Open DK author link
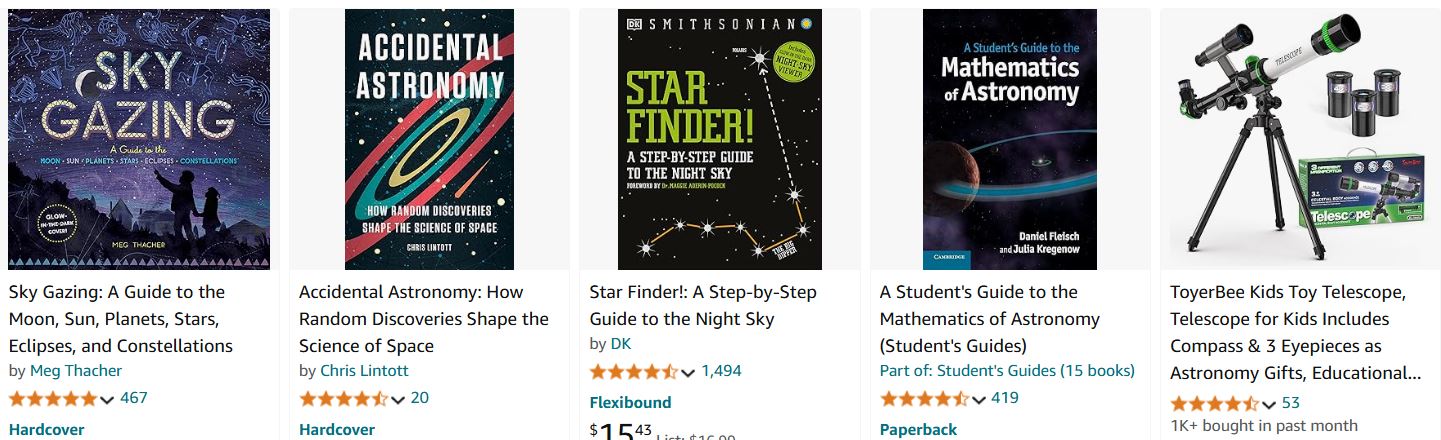This screenshot has width=1441, height=440. [621, 344]
